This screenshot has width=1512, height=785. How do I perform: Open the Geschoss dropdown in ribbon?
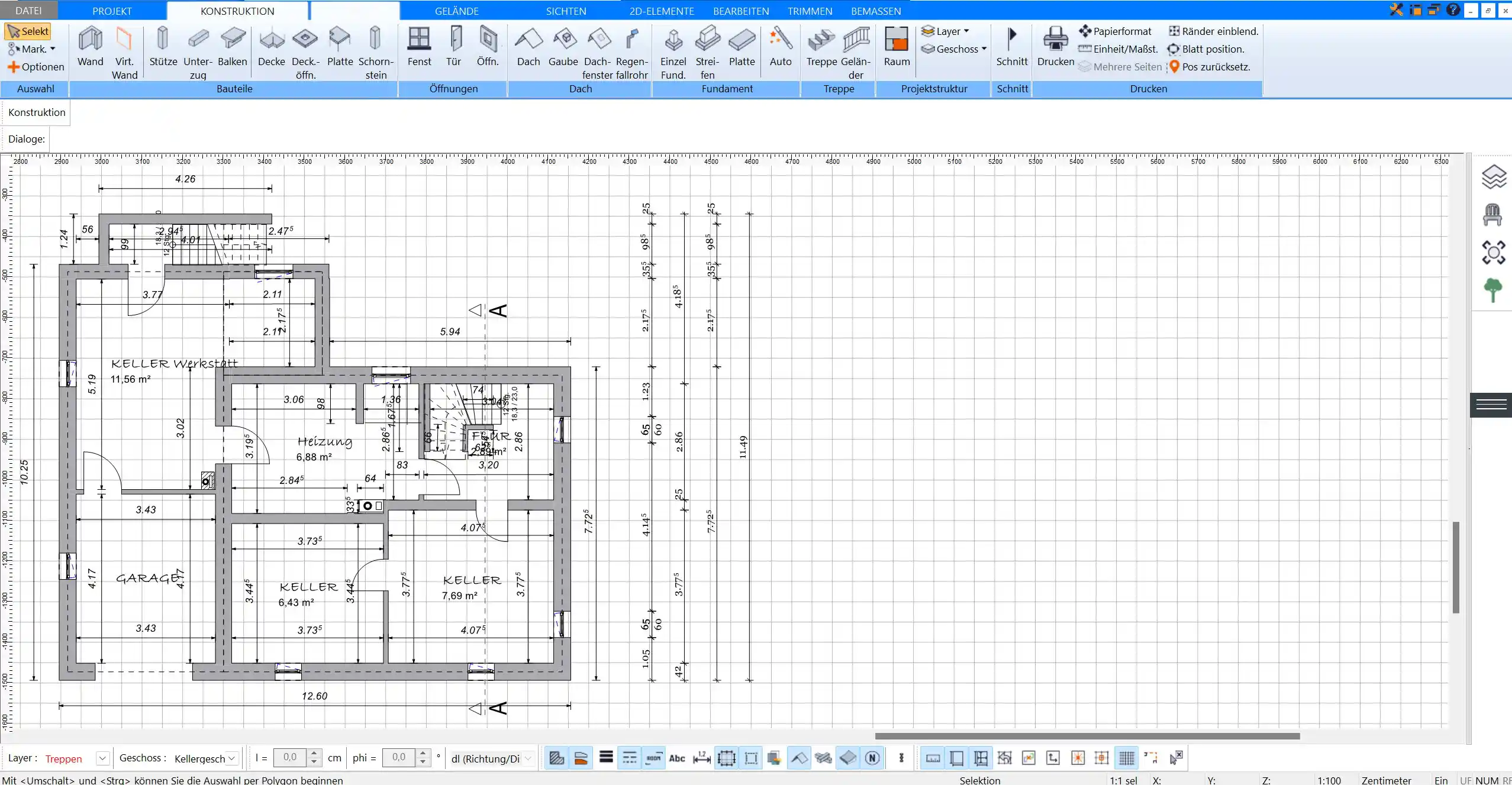[x=954, y=49]
